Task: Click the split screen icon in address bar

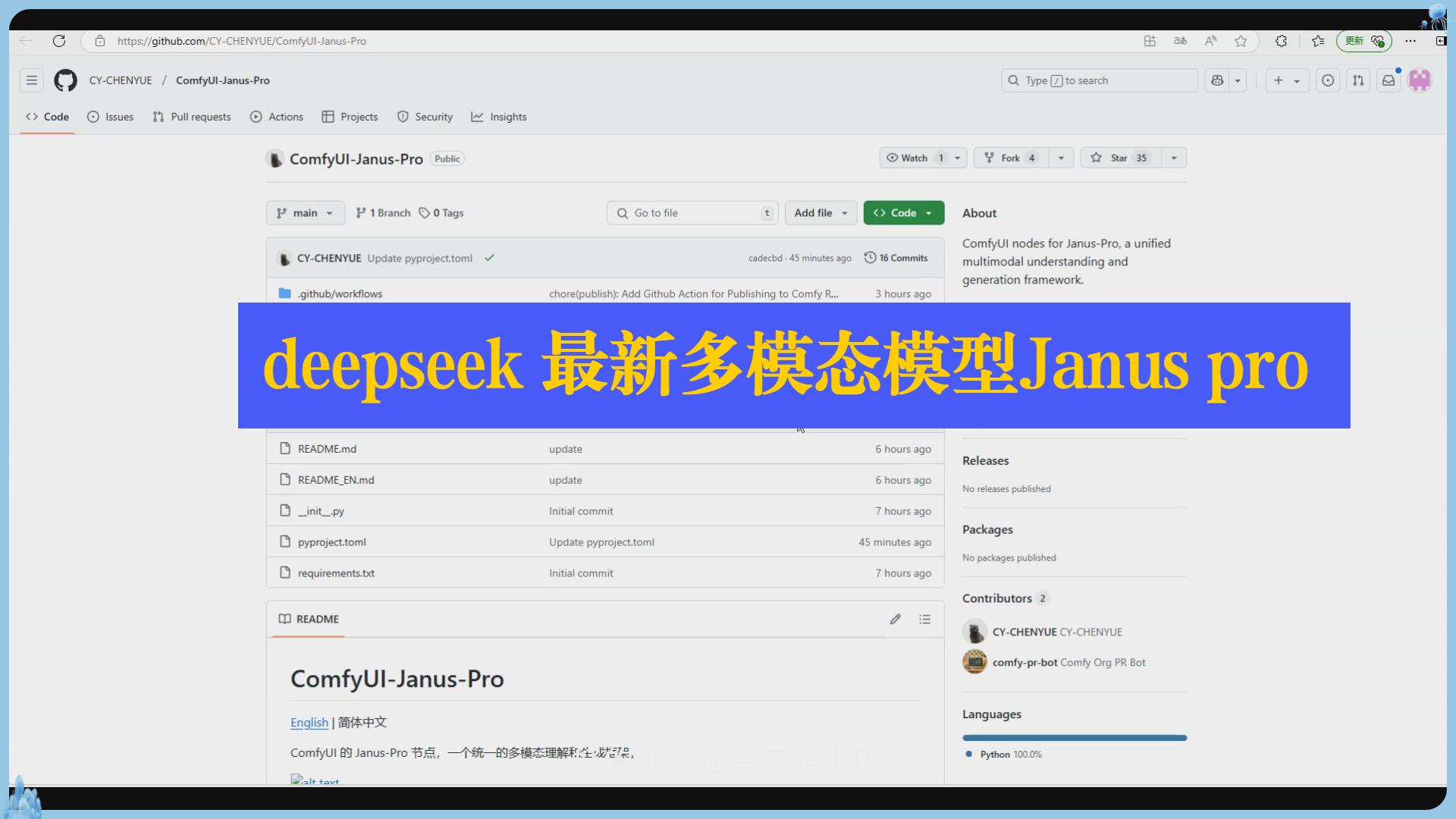Action: [1150, 41]
